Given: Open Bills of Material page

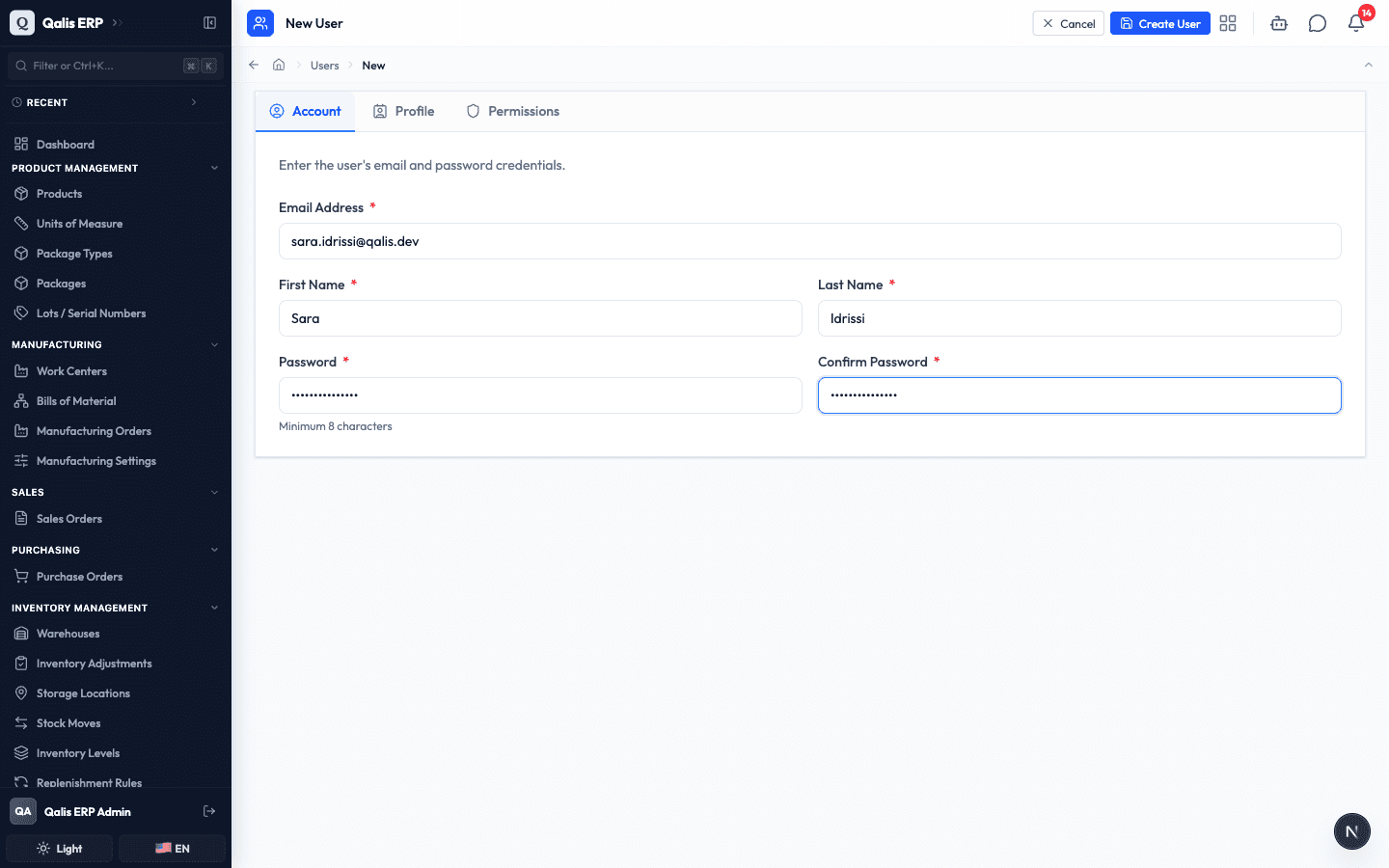Looking at the screenshot, I should (x=116, y=401).
